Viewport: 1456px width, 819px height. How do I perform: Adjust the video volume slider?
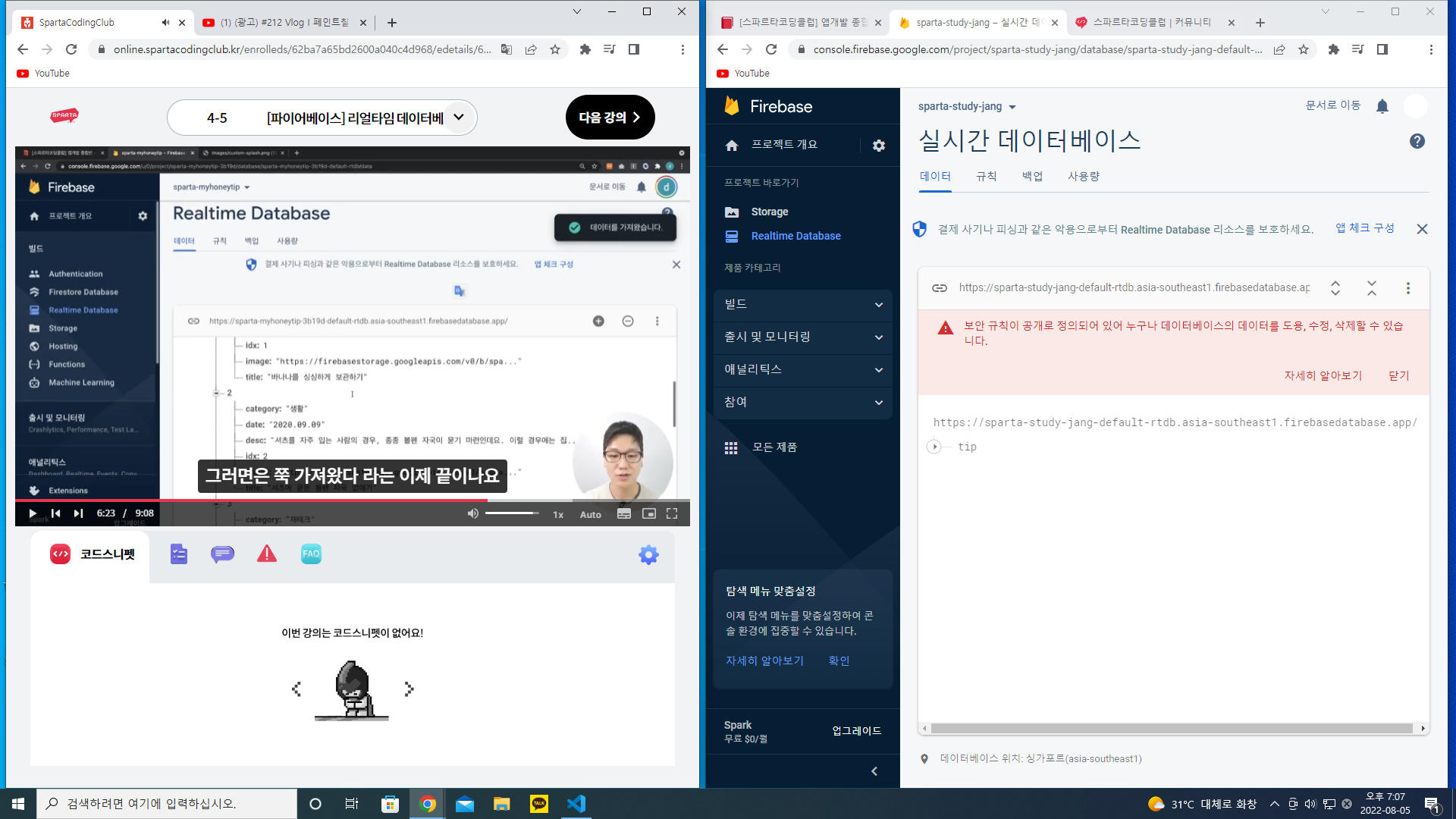coord(512,513)
